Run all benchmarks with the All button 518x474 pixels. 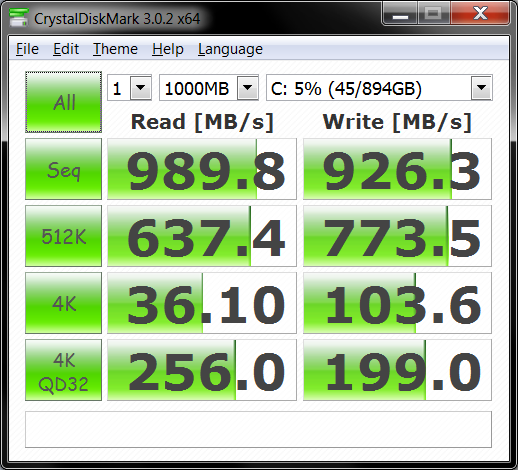[63, 102]
